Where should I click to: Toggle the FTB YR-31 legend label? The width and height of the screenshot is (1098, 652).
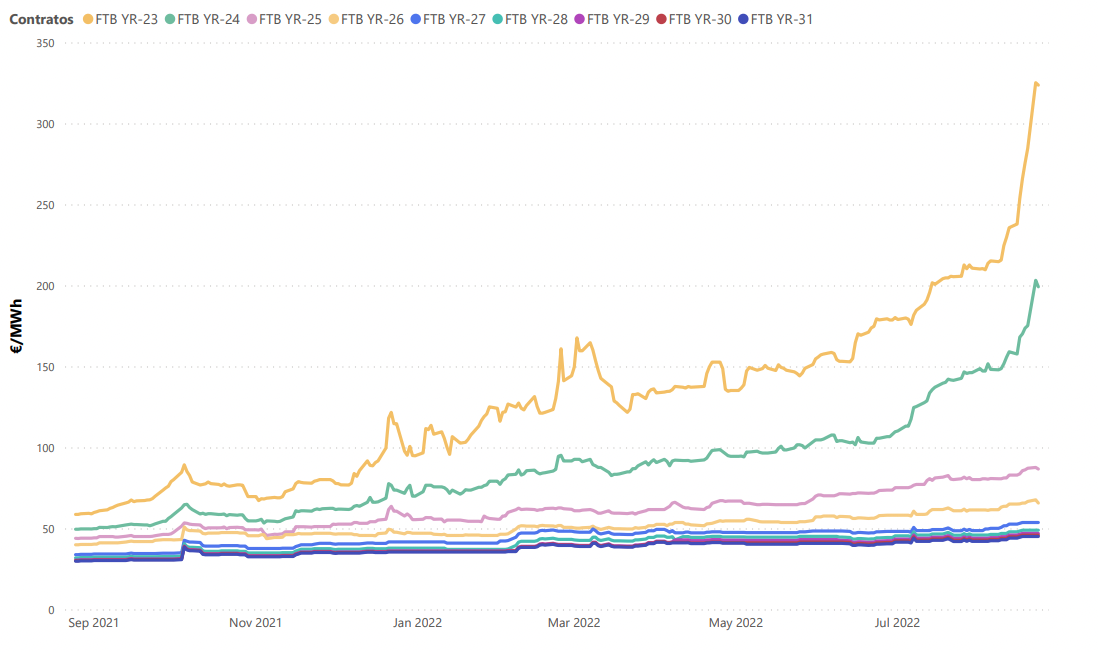click(780, 19)
